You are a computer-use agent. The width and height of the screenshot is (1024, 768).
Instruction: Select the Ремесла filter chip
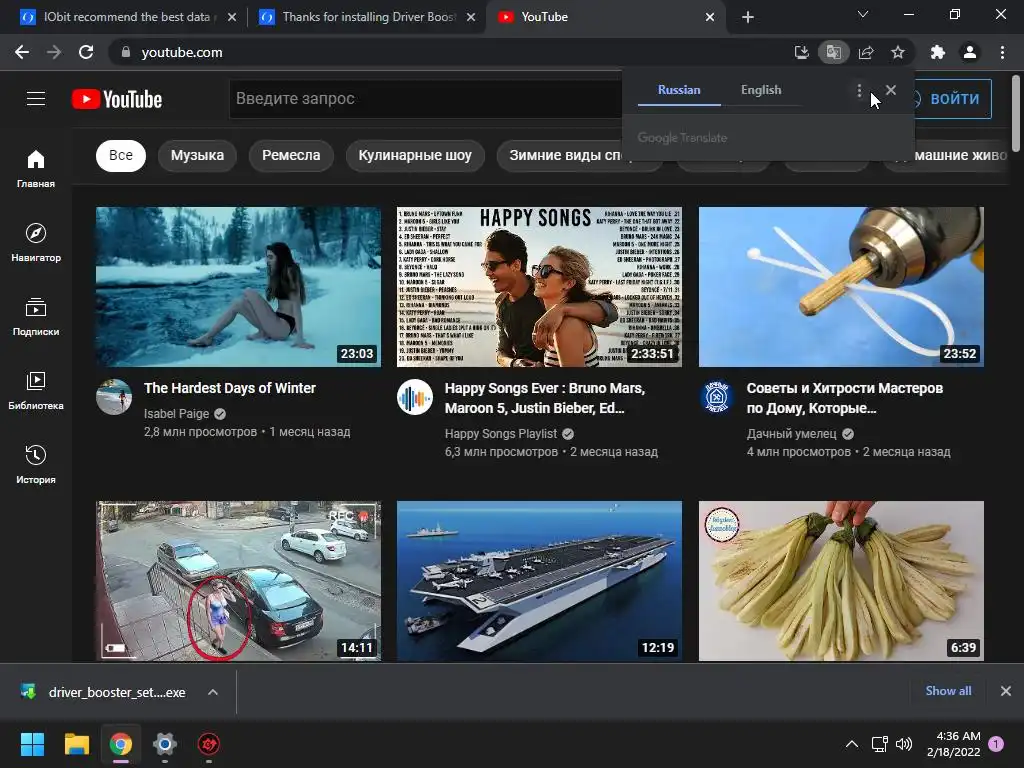pyautogui.click(x=291, y=155)
